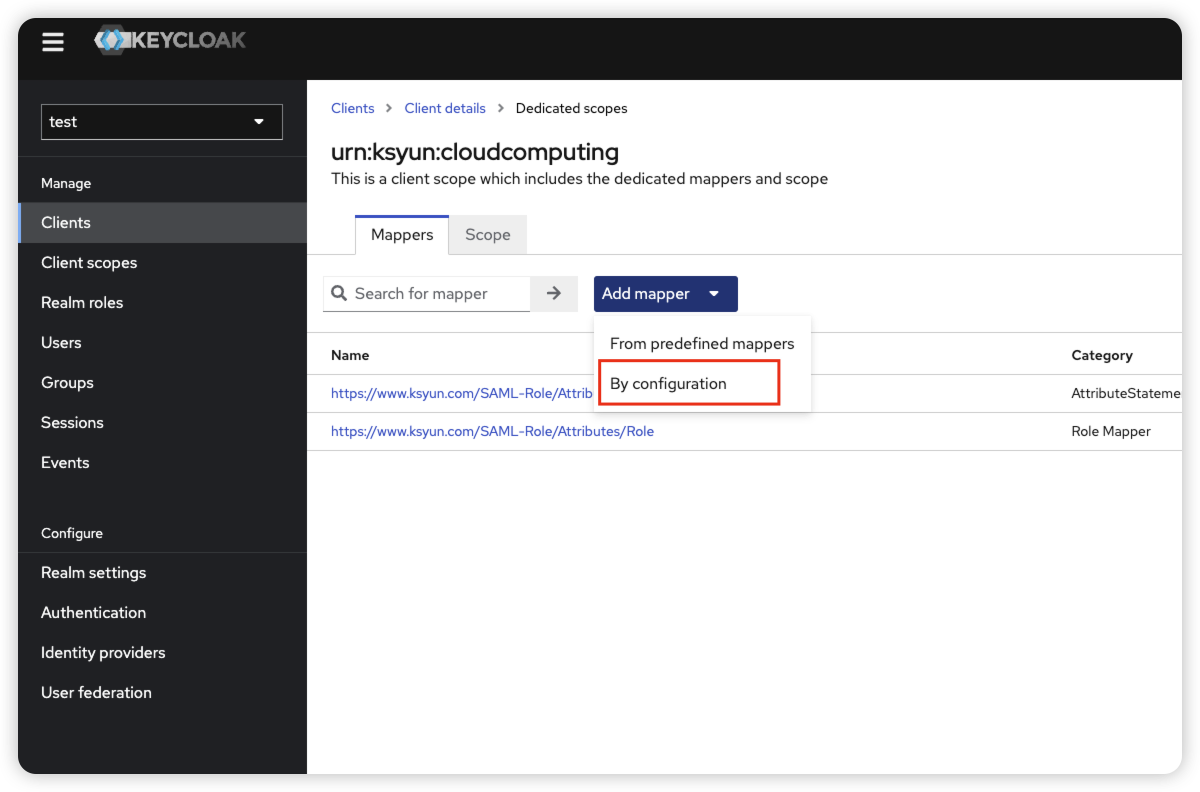Type in Search for mapper field

(x=438, y=293)
